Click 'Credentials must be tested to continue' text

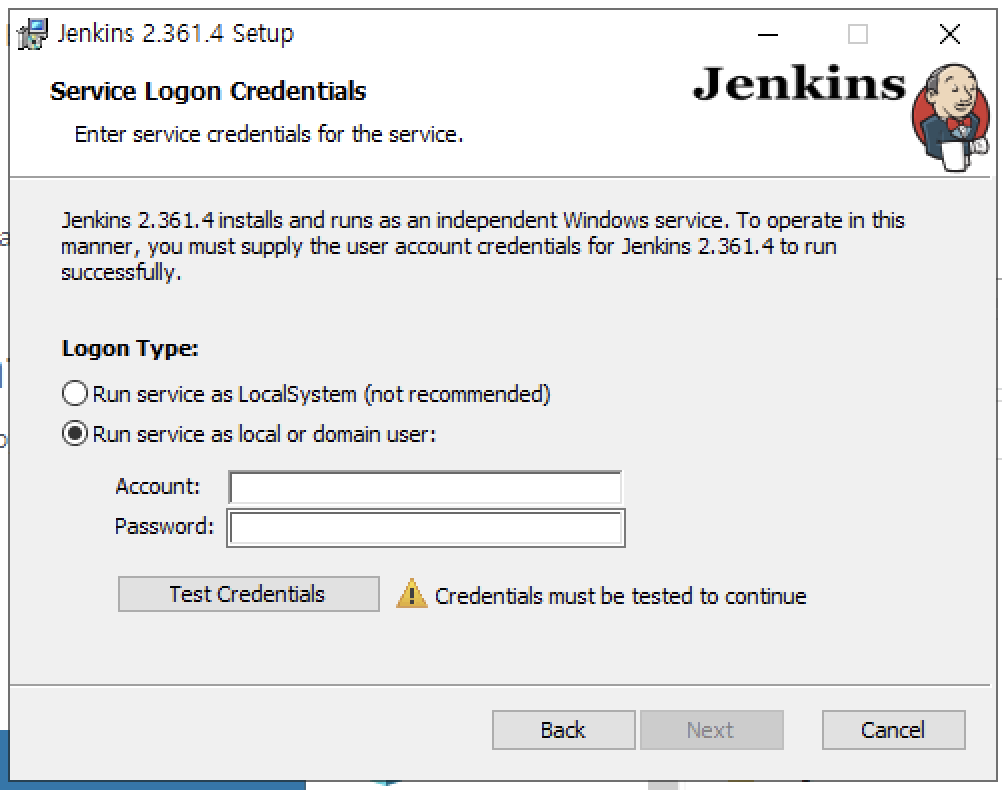click(620, 596)
